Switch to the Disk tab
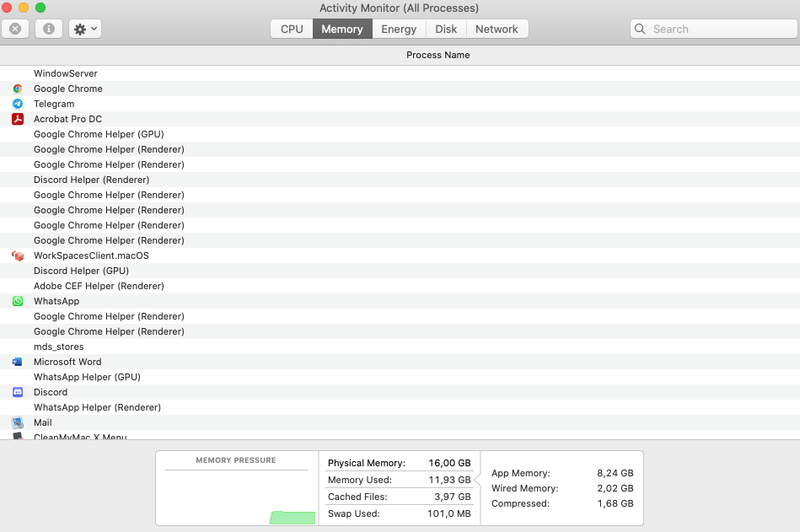This screenshot has height=532, width=800. (x=446, y=29)
